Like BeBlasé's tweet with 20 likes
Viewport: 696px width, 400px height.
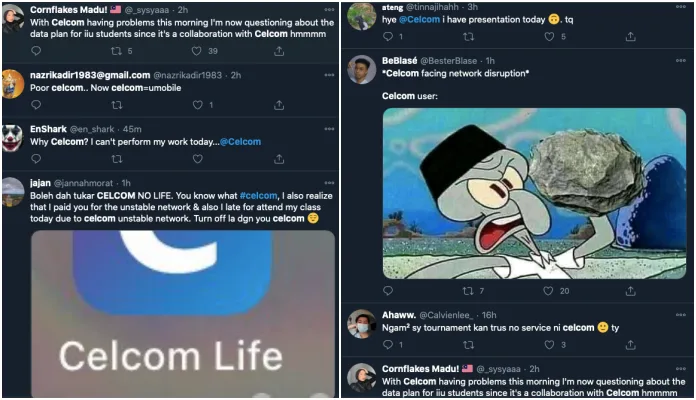tap(549, 291)
